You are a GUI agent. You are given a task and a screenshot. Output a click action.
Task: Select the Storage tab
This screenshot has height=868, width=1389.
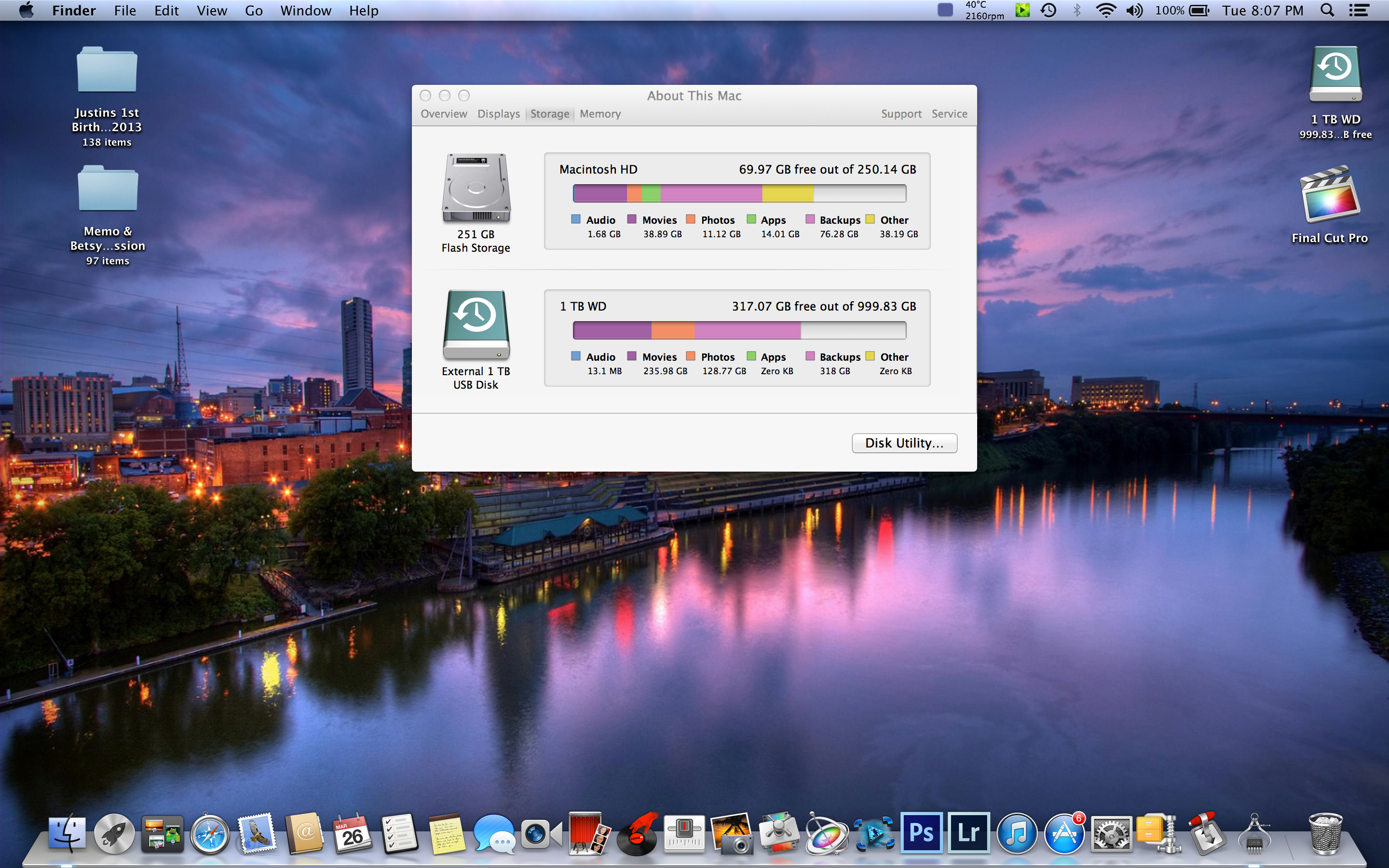(550, 114)
